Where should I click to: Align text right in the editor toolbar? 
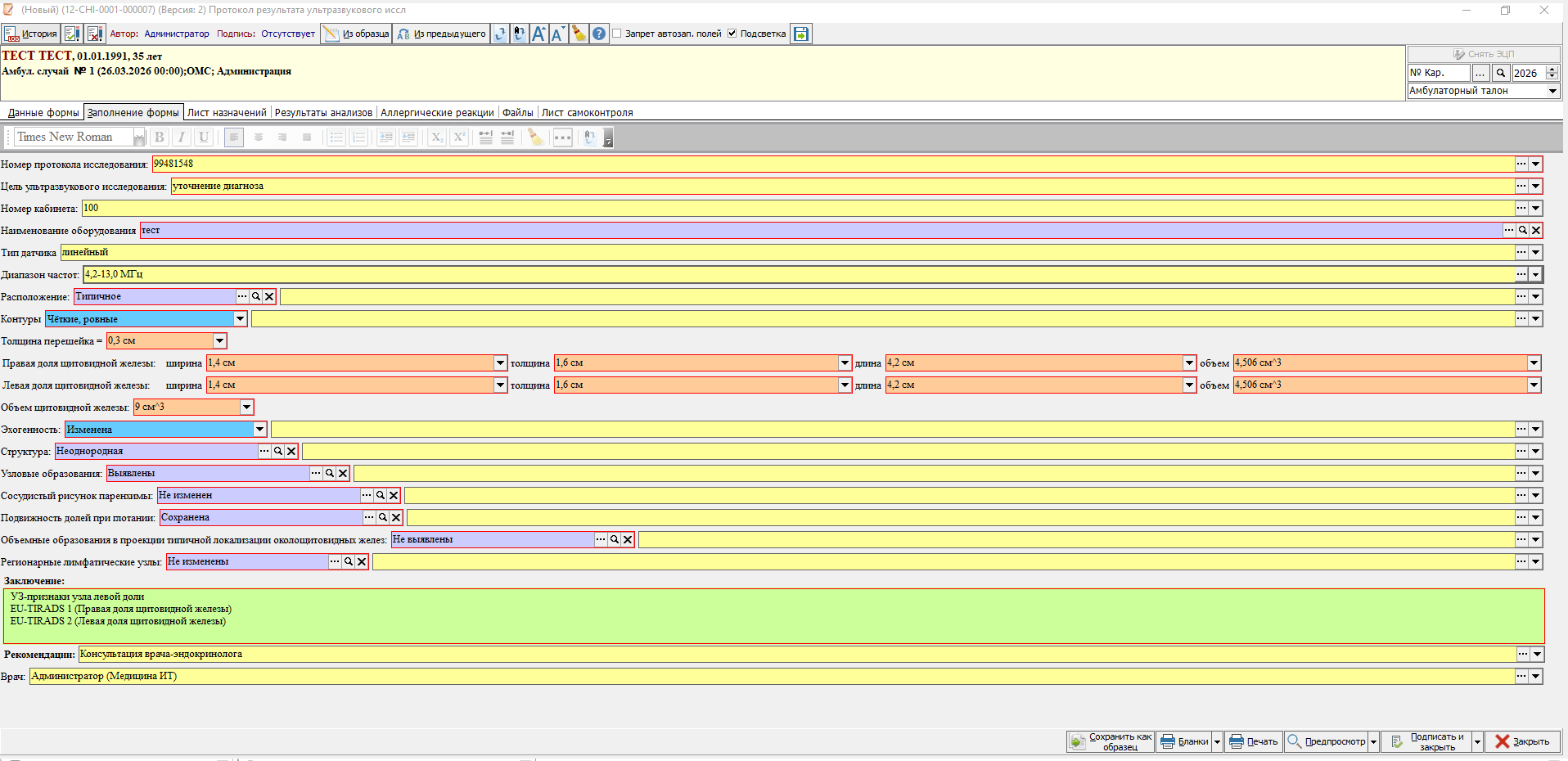tap(282, 137)
